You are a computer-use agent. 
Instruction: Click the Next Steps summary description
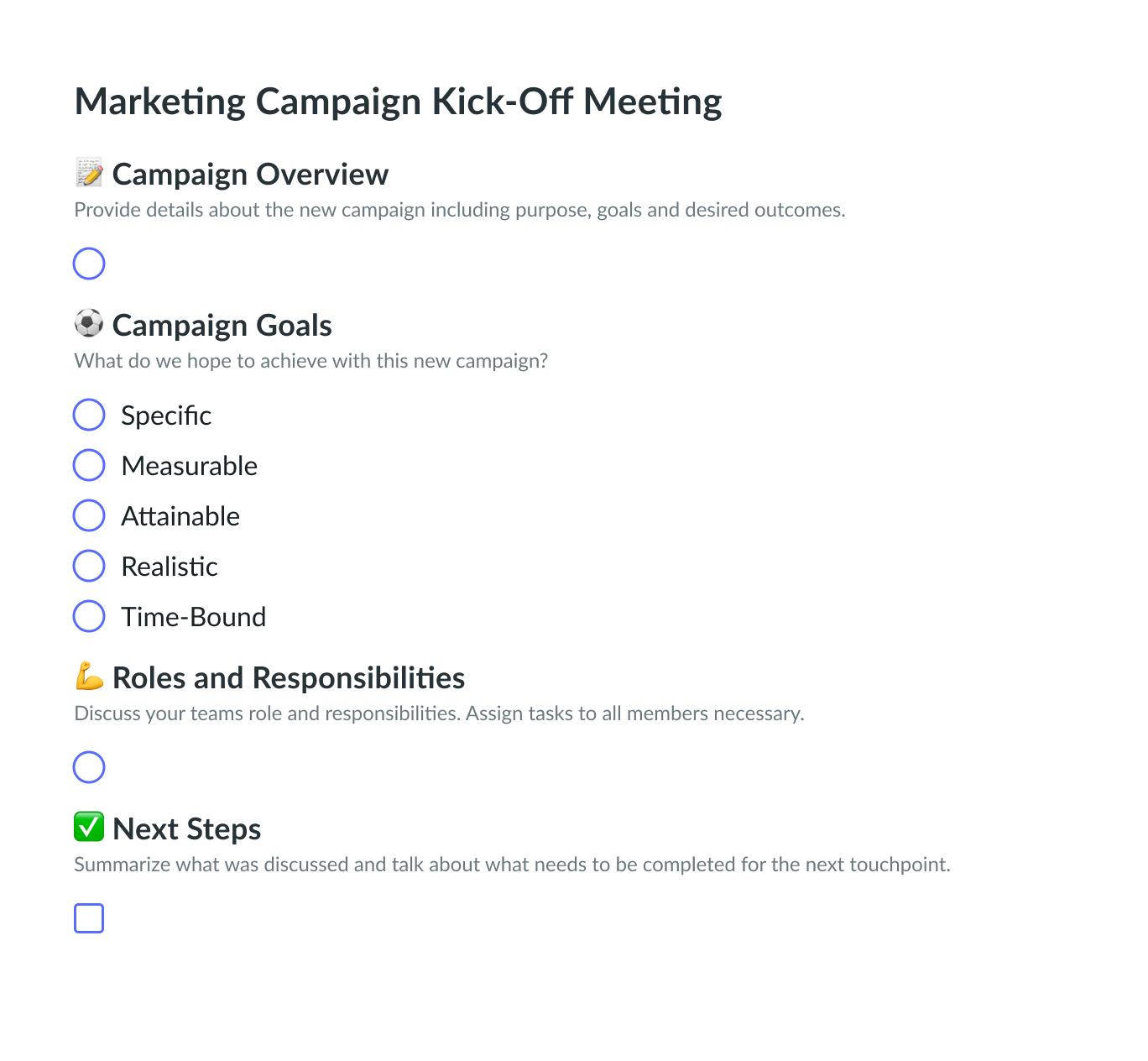pos(513,865)
